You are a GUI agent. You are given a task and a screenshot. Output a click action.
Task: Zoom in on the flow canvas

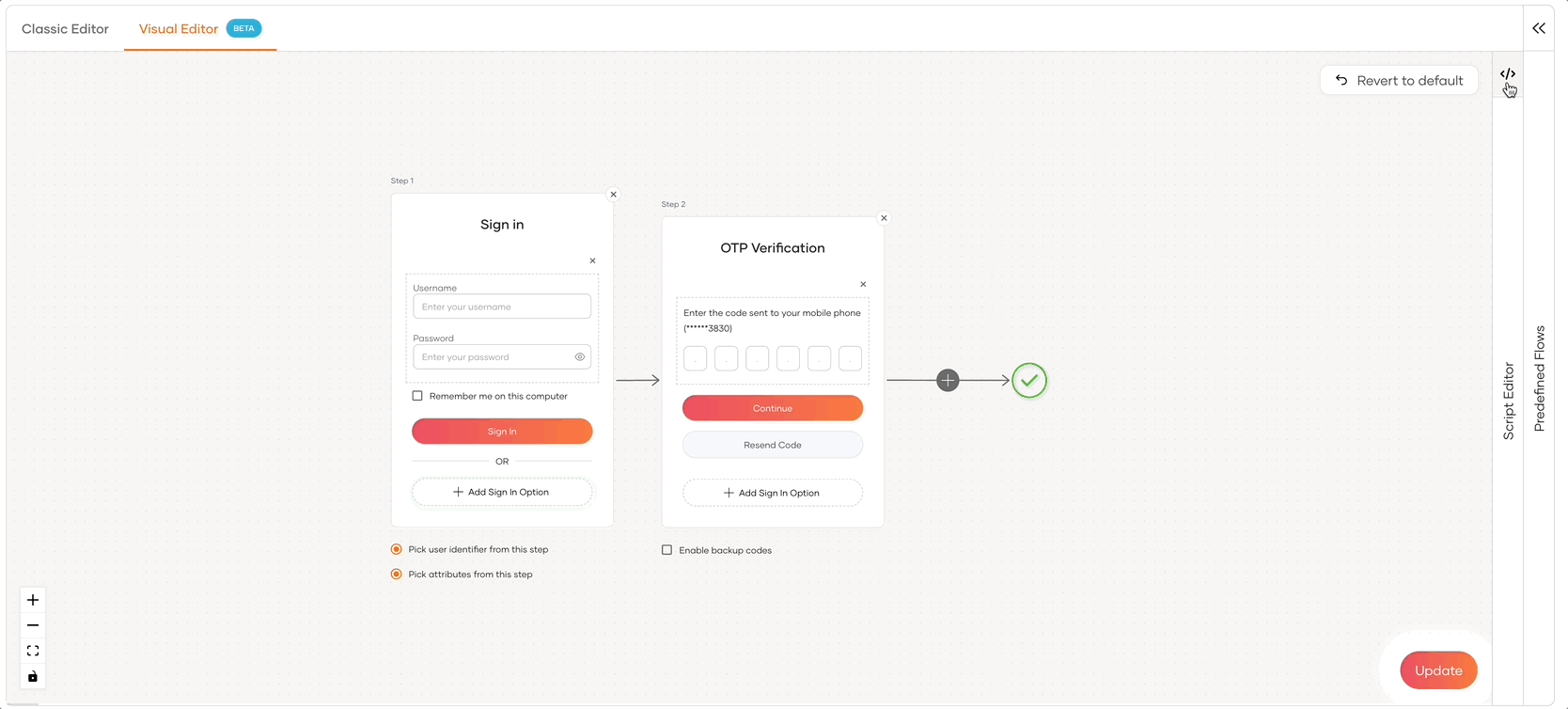[33, 600]
